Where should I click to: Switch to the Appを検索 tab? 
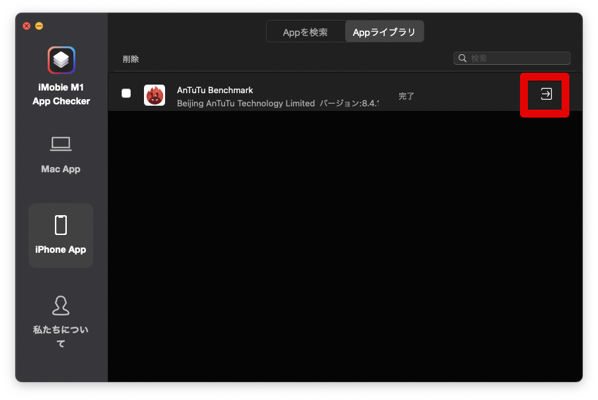305,32
